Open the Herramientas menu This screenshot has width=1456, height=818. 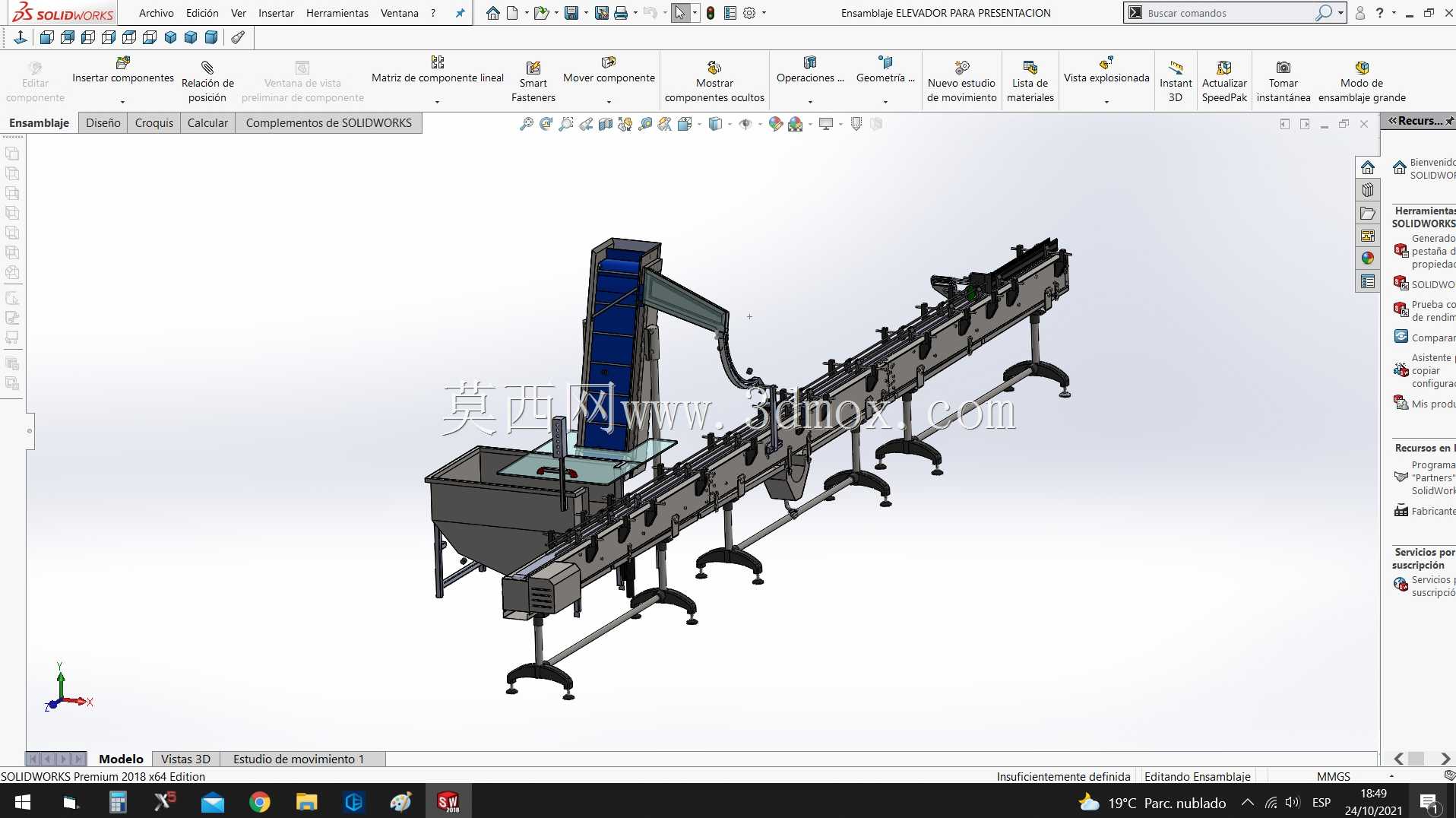point(337,13)
